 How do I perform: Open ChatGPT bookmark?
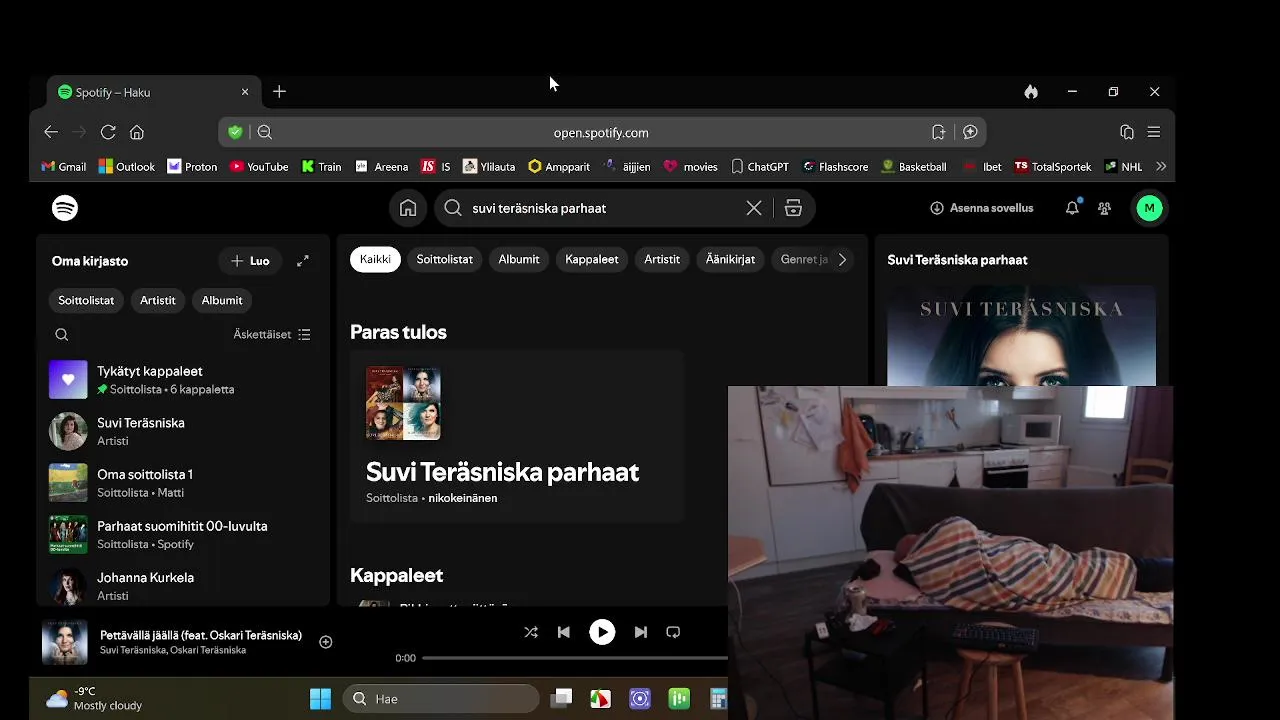point(760,167)
